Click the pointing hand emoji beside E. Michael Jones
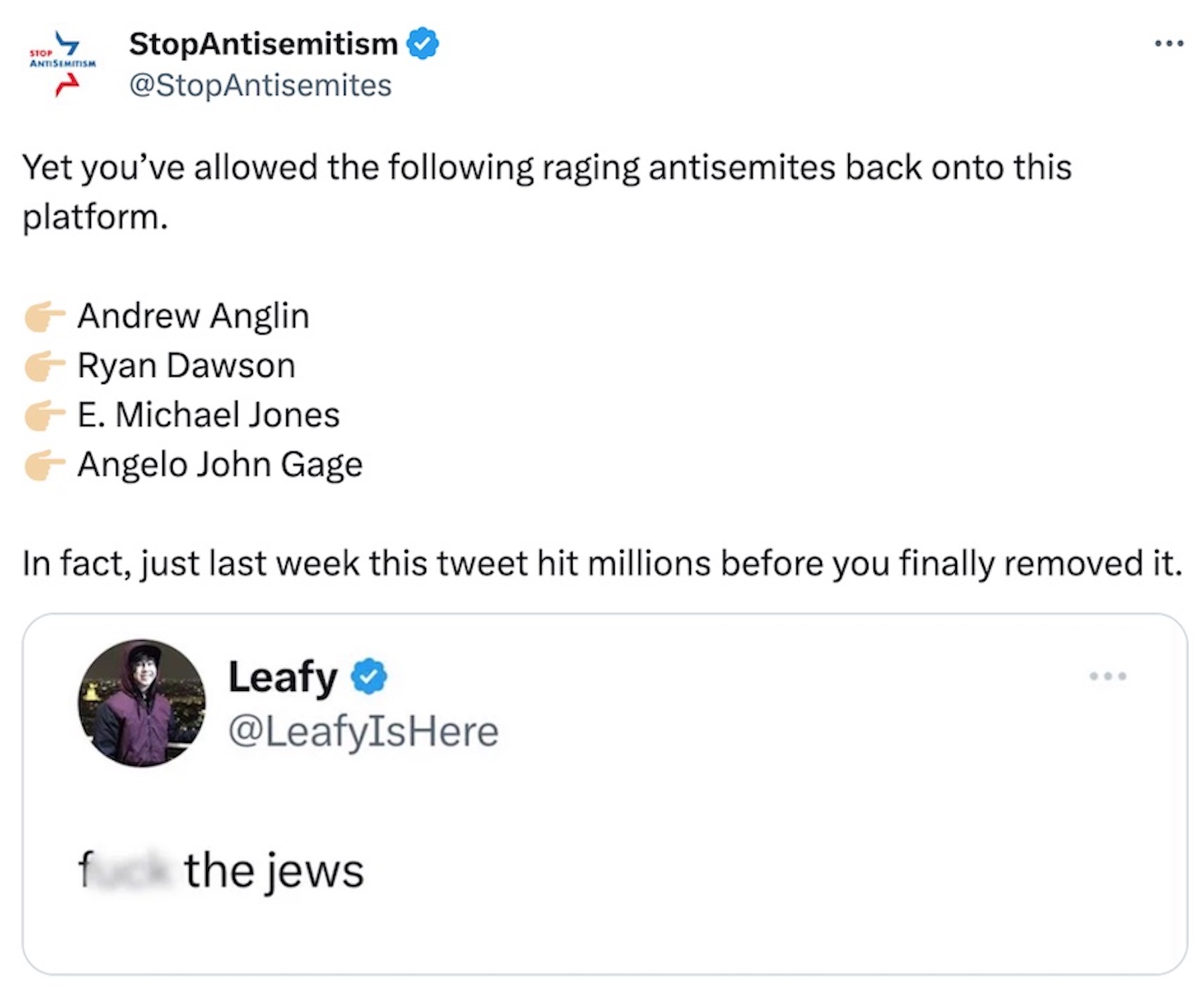 tap(44, 415)
